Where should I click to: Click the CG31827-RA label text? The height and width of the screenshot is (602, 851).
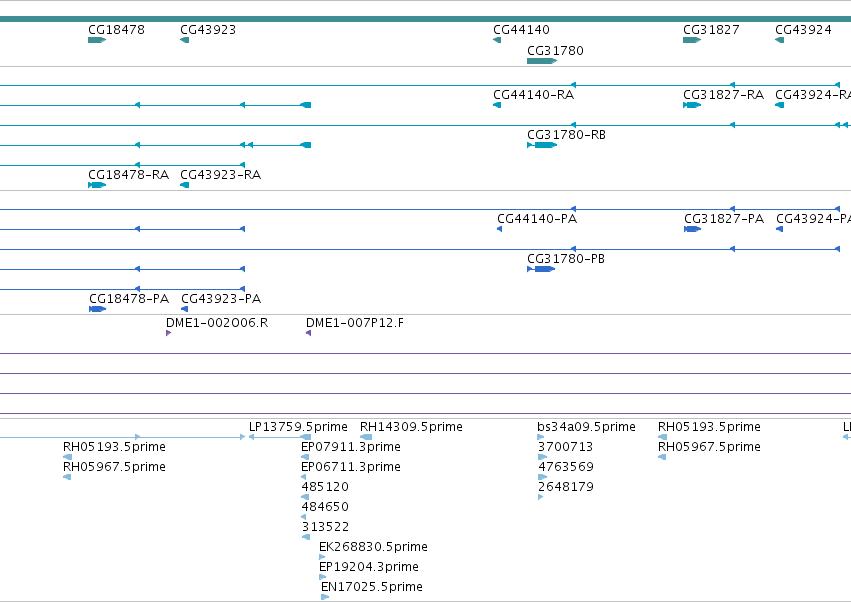click(723, 94)
